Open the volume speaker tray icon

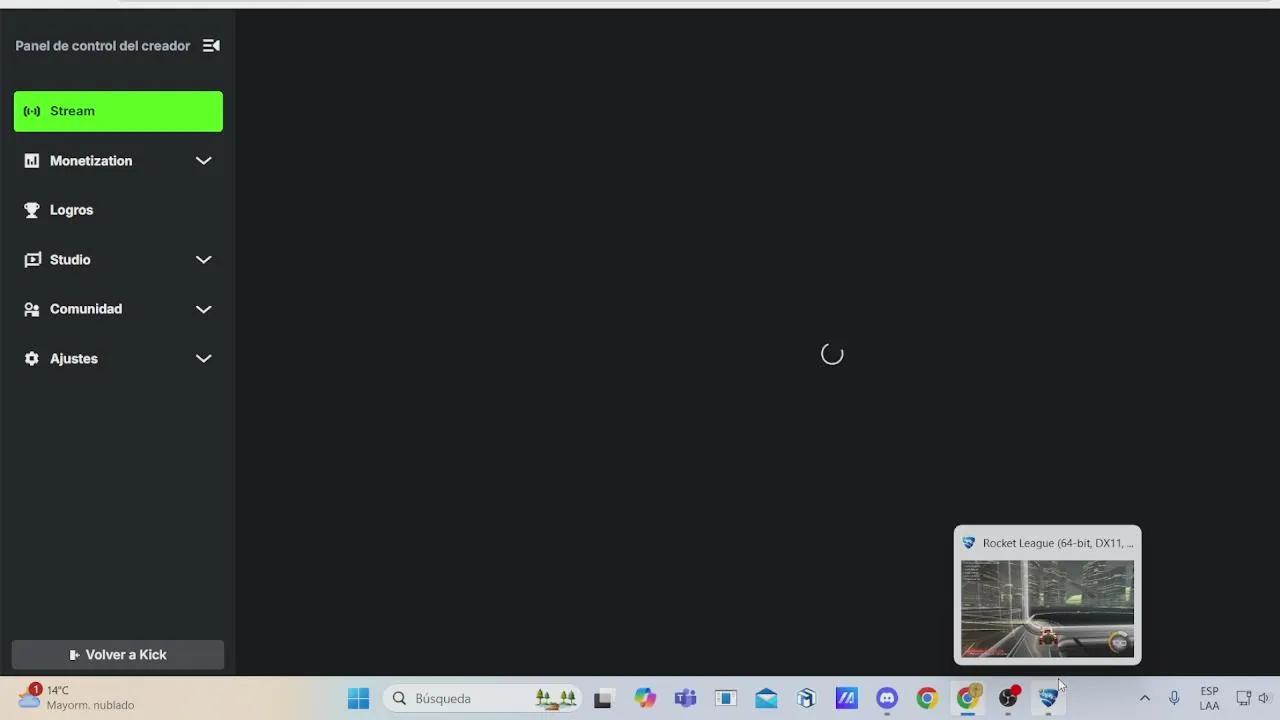pos(1264,698)
